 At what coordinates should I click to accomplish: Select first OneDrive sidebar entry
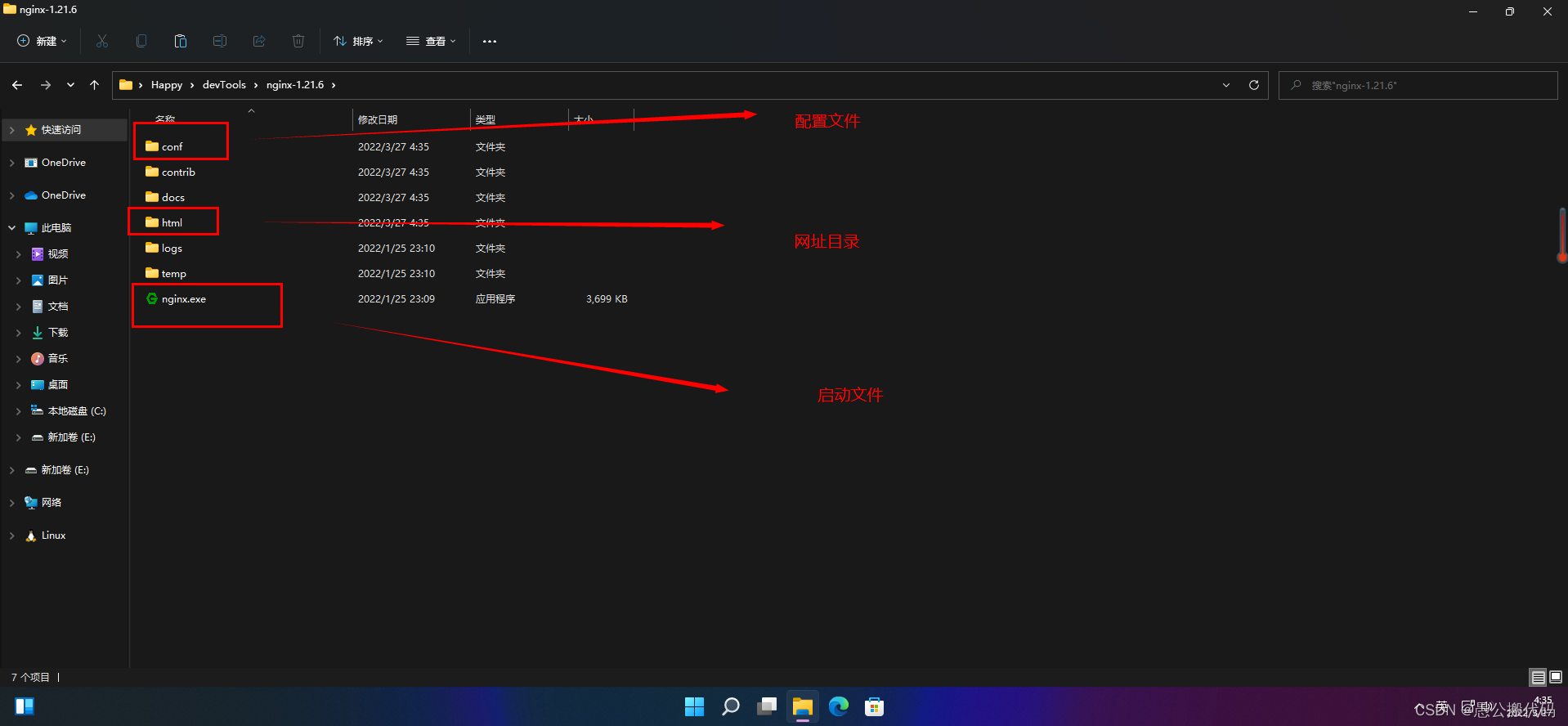pyautogui.click(x=64, y=163)
